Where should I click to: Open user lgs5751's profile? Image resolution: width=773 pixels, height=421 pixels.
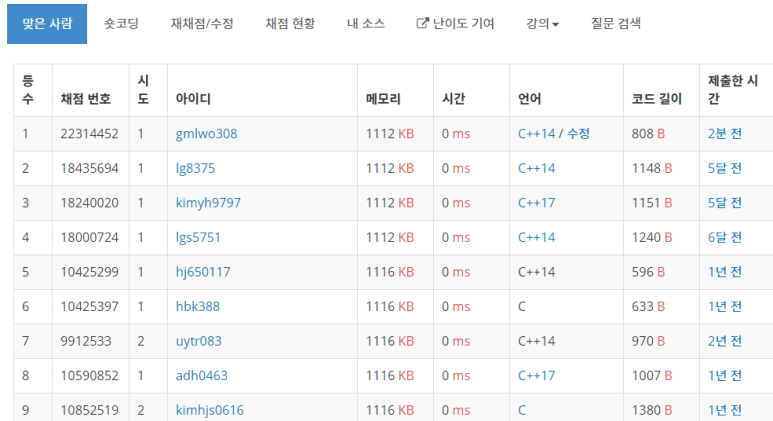click(x=198, y=237)
